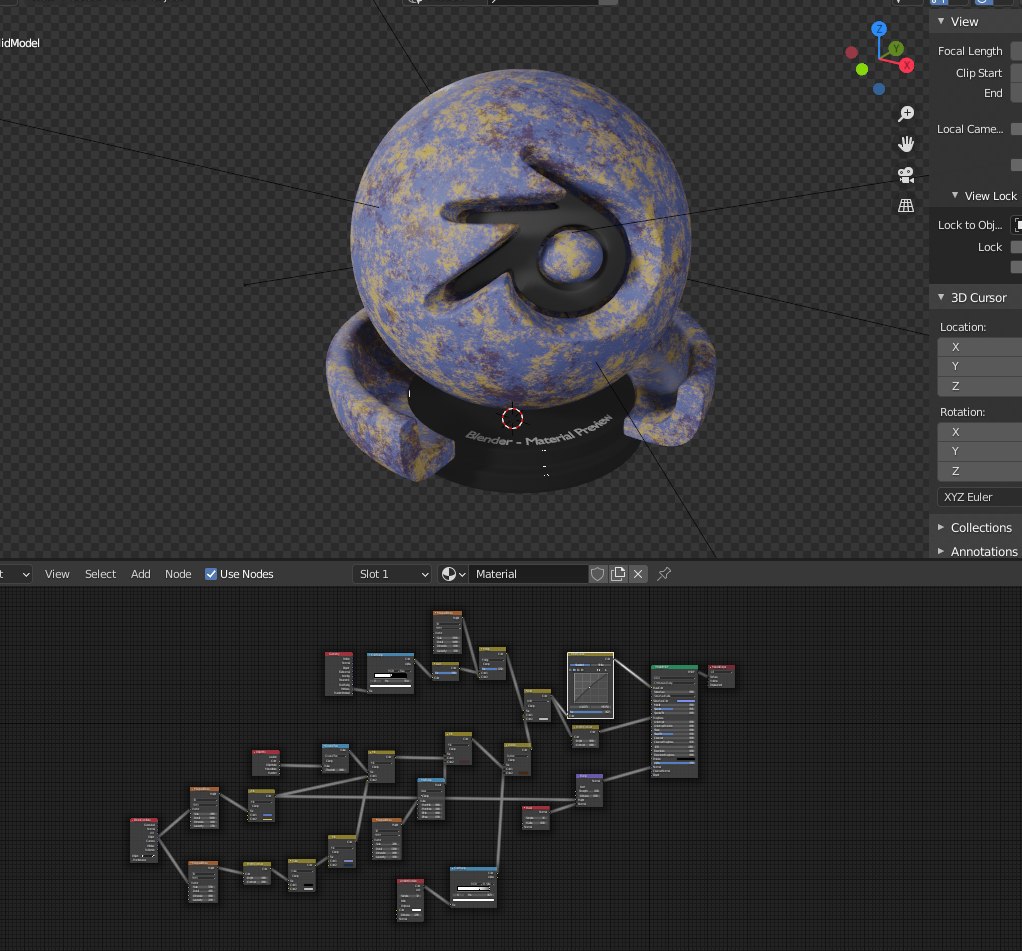The height and width of the screenshot is (951, 1022).
Task: Click the green Y axis gizmo handle
Action: 896,48
